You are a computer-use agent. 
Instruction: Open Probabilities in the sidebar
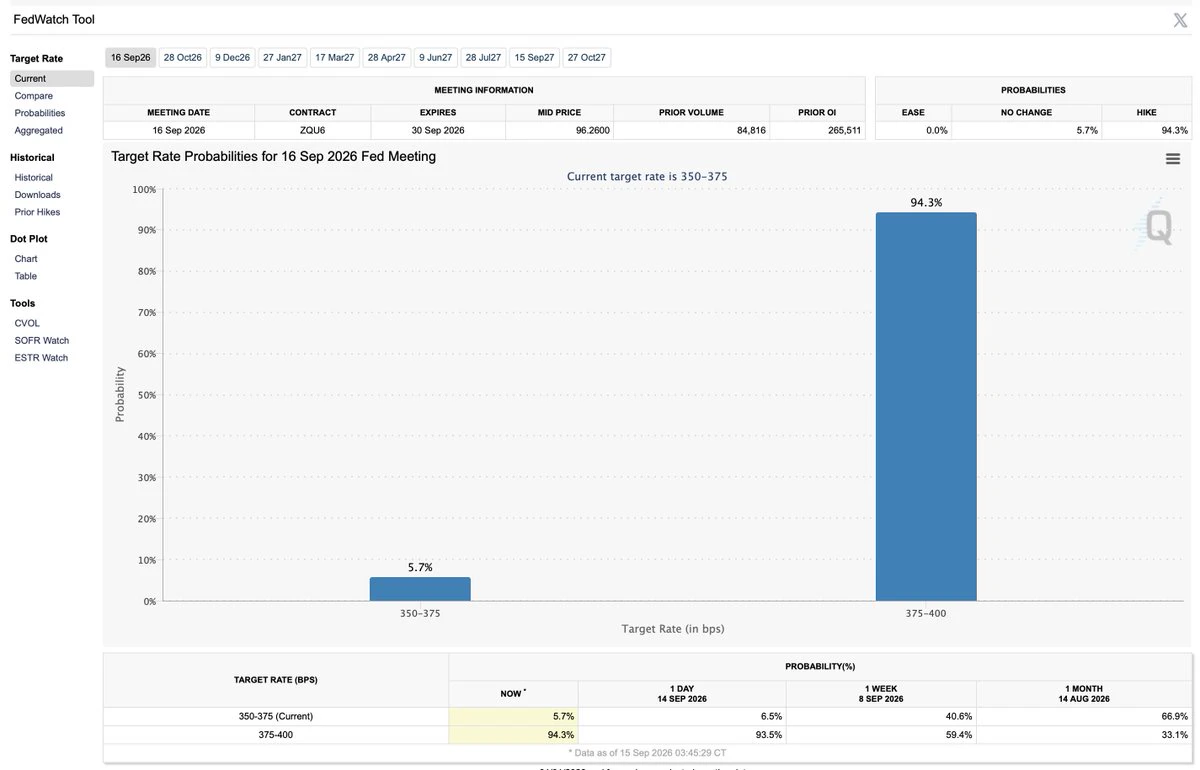(x=40, y=113)
